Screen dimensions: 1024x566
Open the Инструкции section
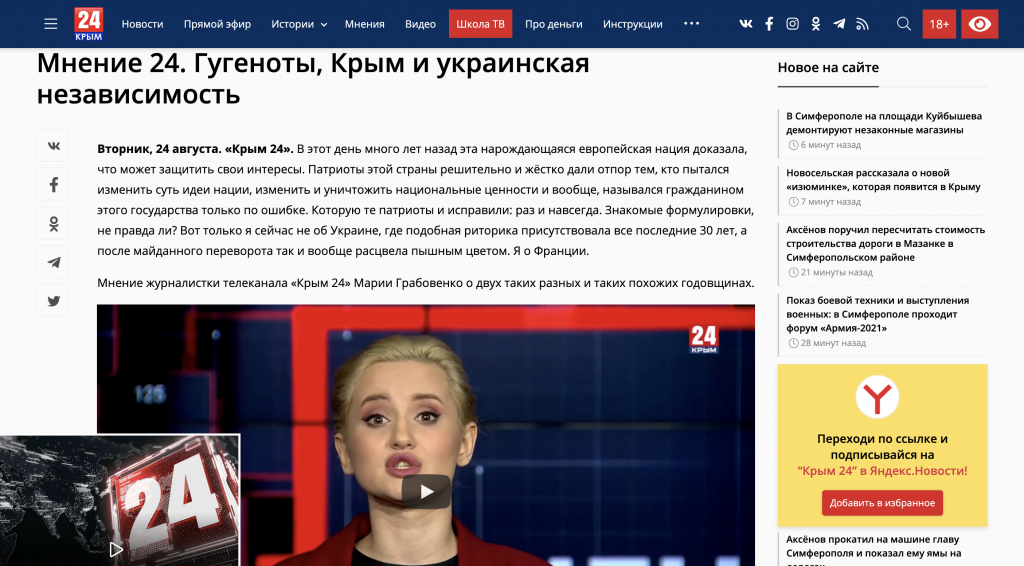click(x=632, y=24)
